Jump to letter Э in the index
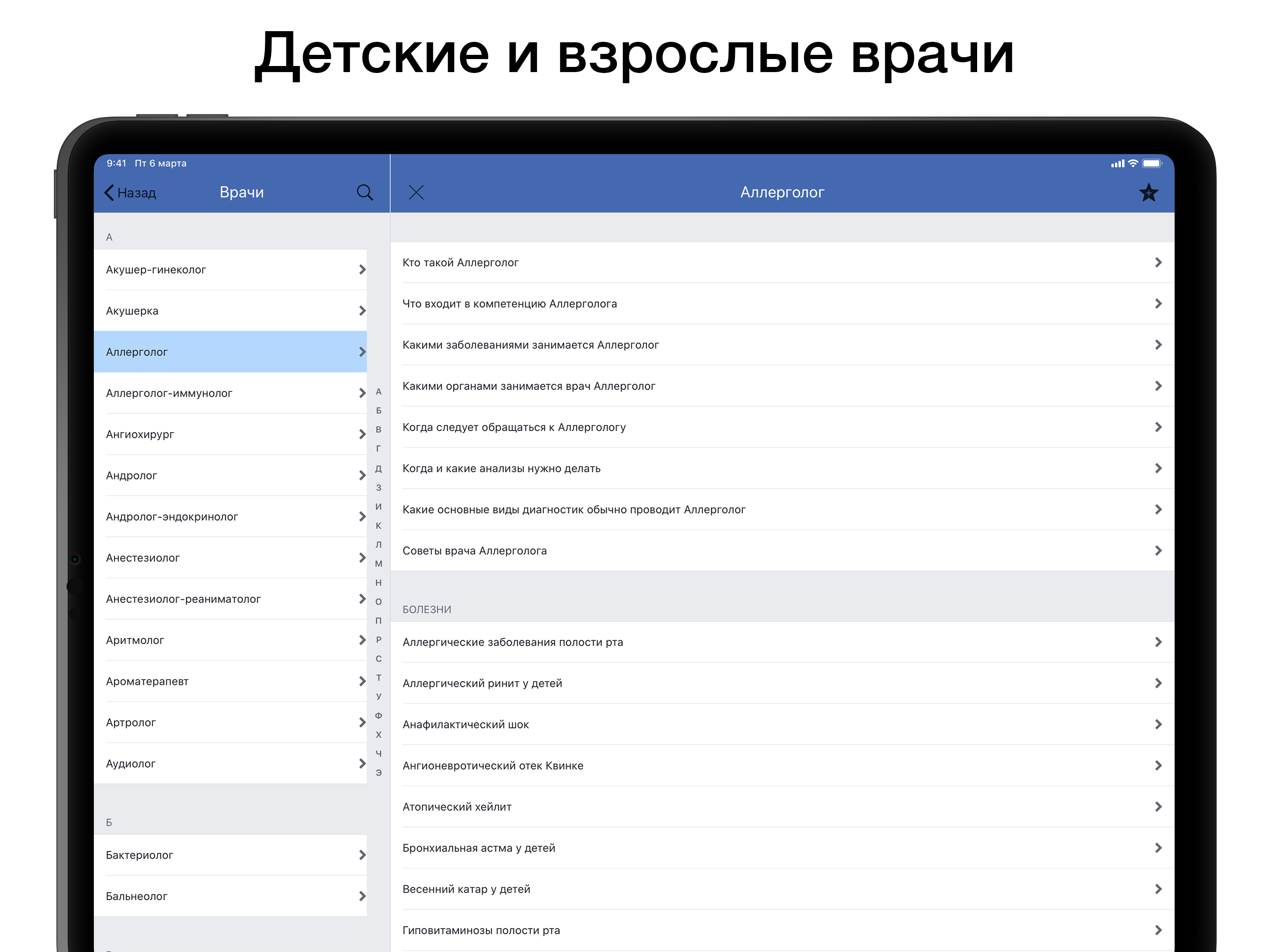Image resolution: width=1270 pixels, height=952 pixels. (x=378, y=773)
